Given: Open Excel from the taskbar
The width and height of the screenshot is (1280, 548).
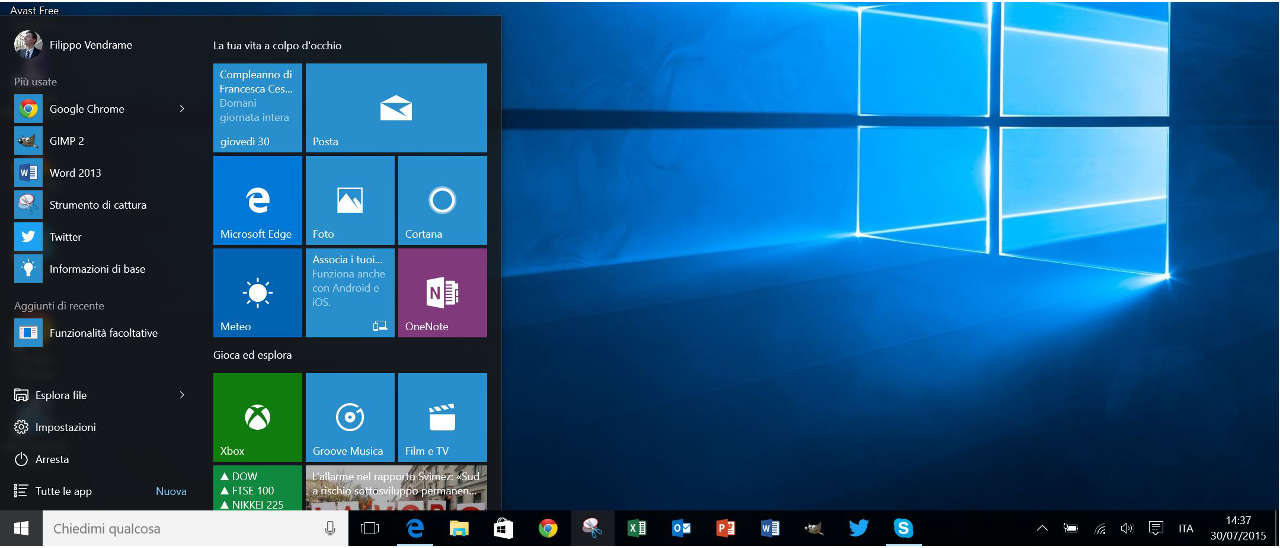Looking at the screenshot, I should pos(636,528).
